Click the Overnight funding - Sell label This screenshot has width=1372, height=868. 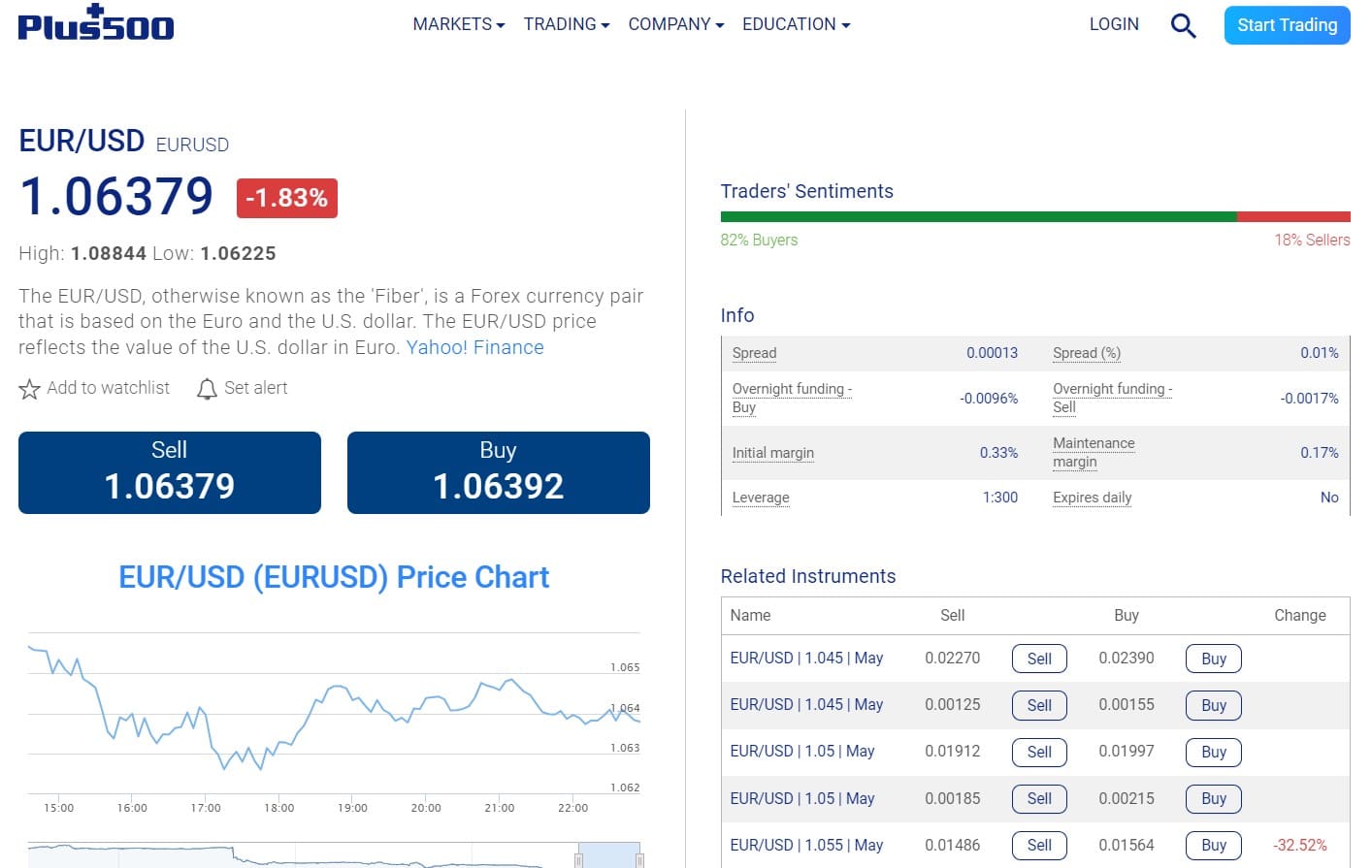pyautogui.click(x=1112, y=398)
